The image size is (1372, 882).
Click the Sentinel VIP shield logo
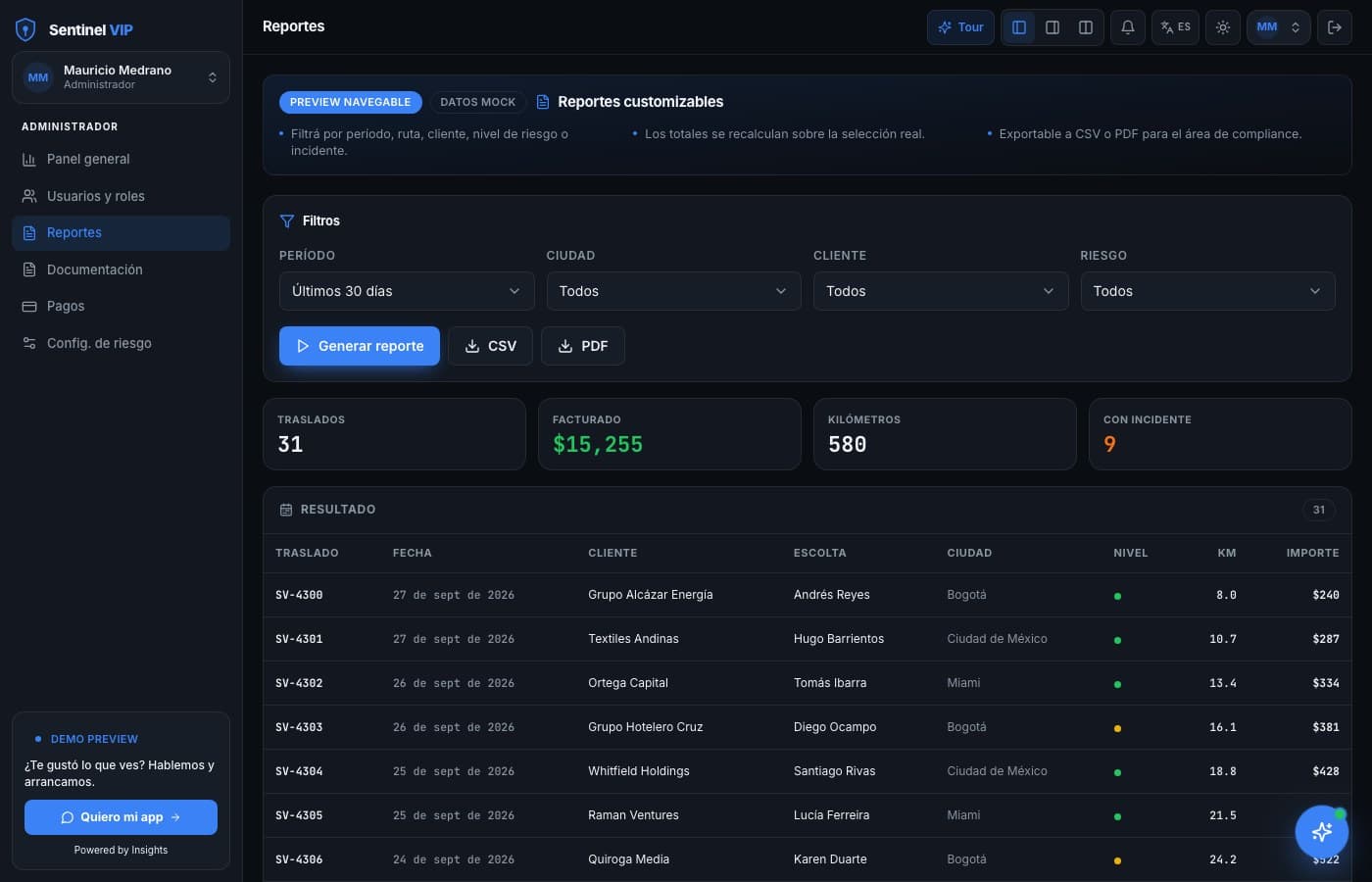coord(25,29)
